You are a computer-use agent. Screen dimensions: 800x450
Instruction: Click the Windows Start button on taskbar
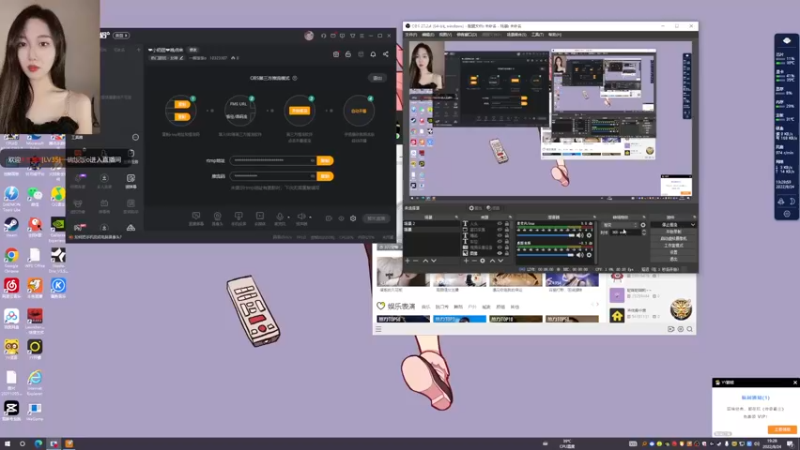tap(7, 444)
